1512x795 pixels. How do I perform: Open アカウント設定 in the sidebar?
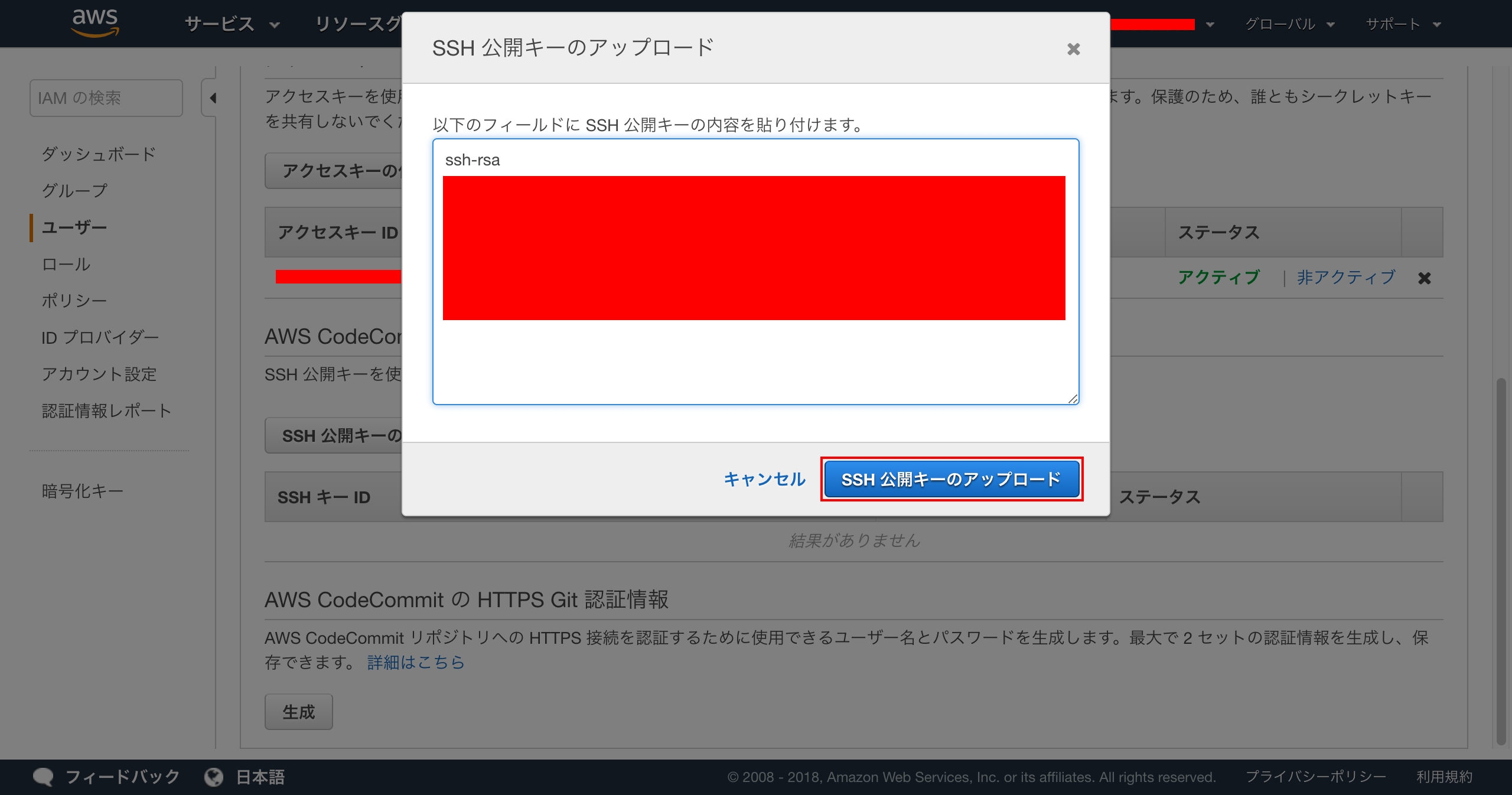coord(99,374)
